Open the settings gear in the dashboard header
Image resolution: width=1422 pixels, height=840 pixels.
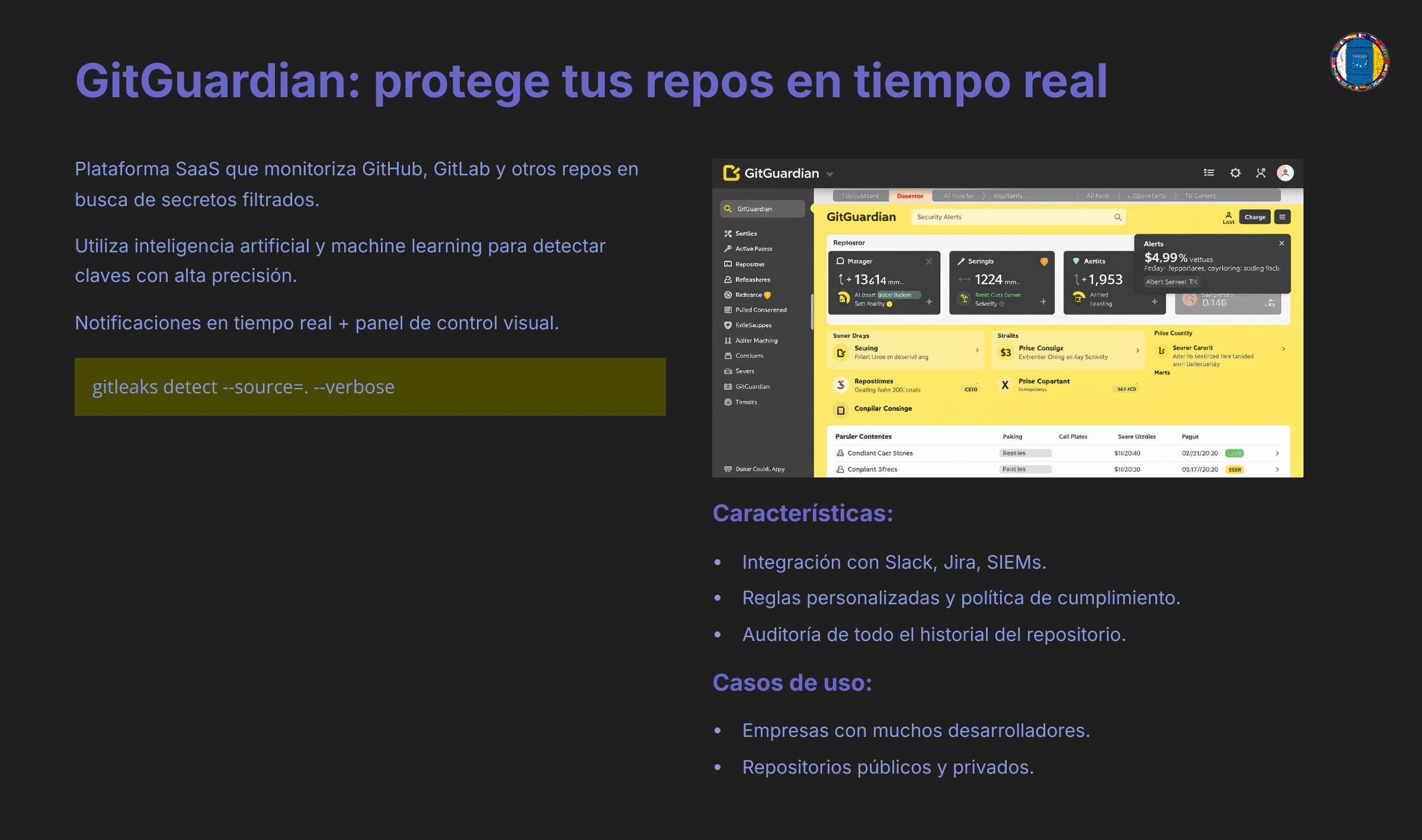[1235, 173]
